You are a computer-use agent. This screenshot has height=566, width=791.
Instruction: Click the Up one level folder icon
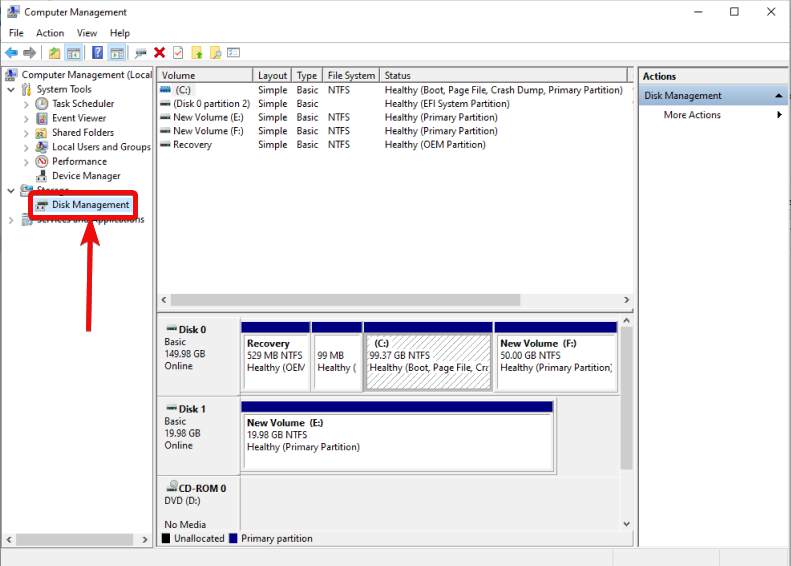[x=54, y=53]
